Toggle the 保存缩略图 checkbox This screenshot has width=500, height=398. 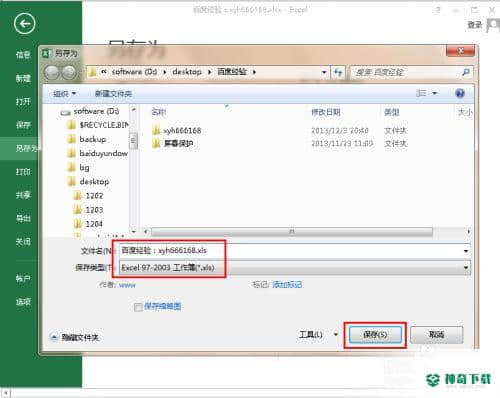[138, 307]
